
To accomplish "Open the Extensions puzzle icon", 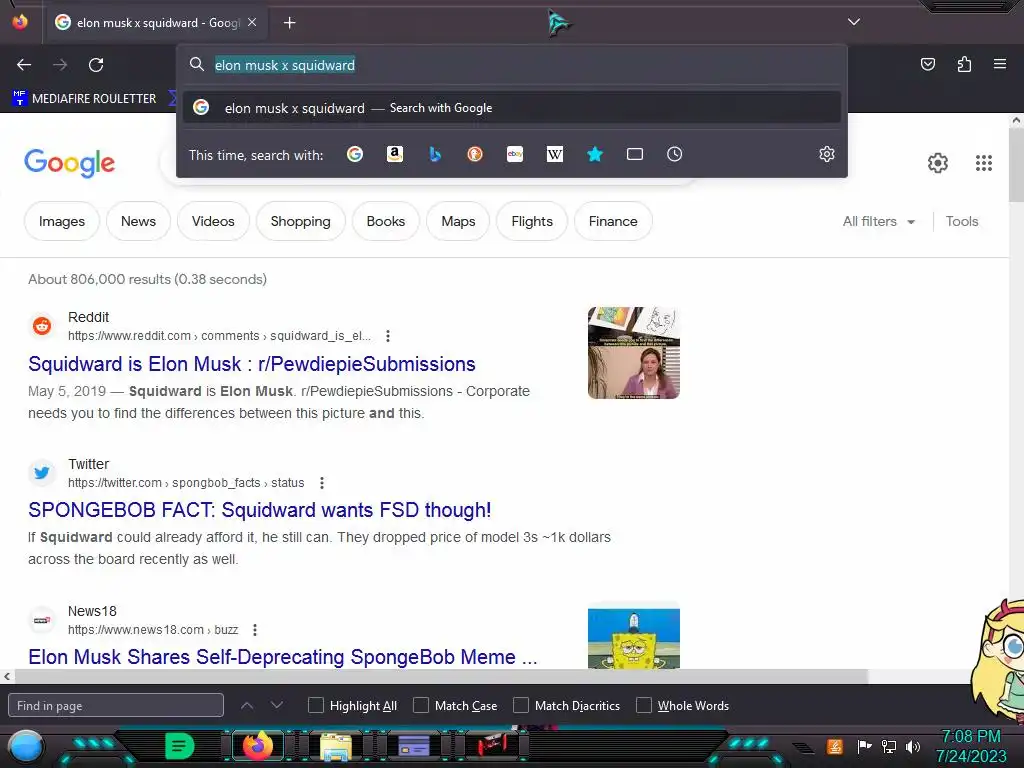I will point(964,64).
